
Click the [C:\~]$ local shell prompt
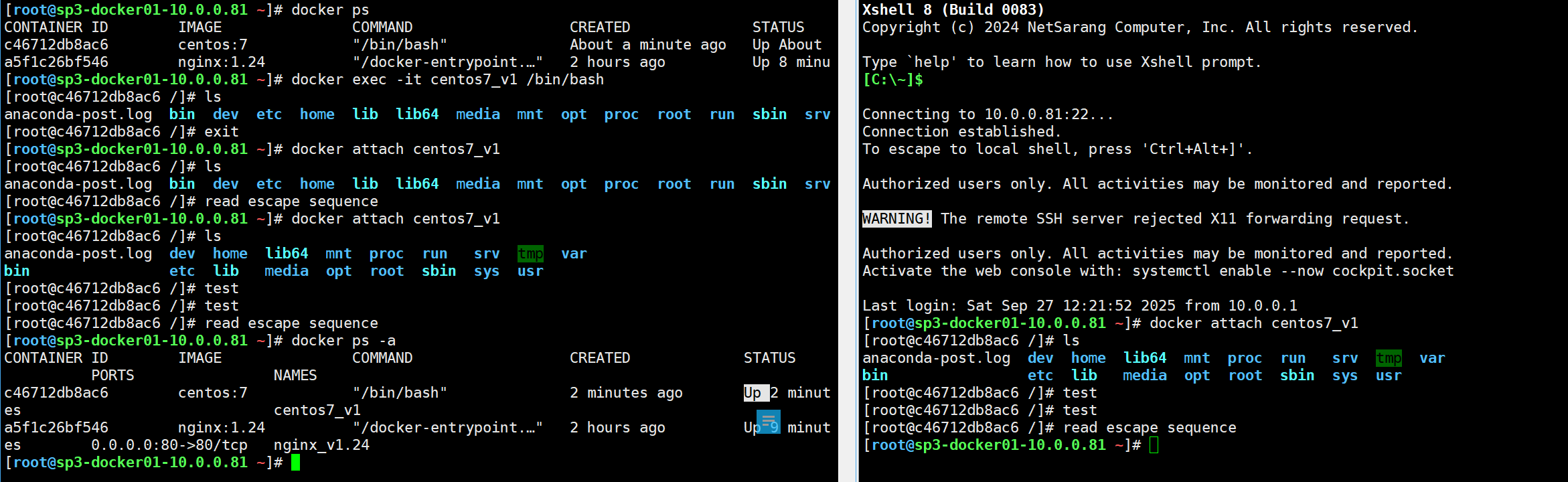[x=892, y=80]
